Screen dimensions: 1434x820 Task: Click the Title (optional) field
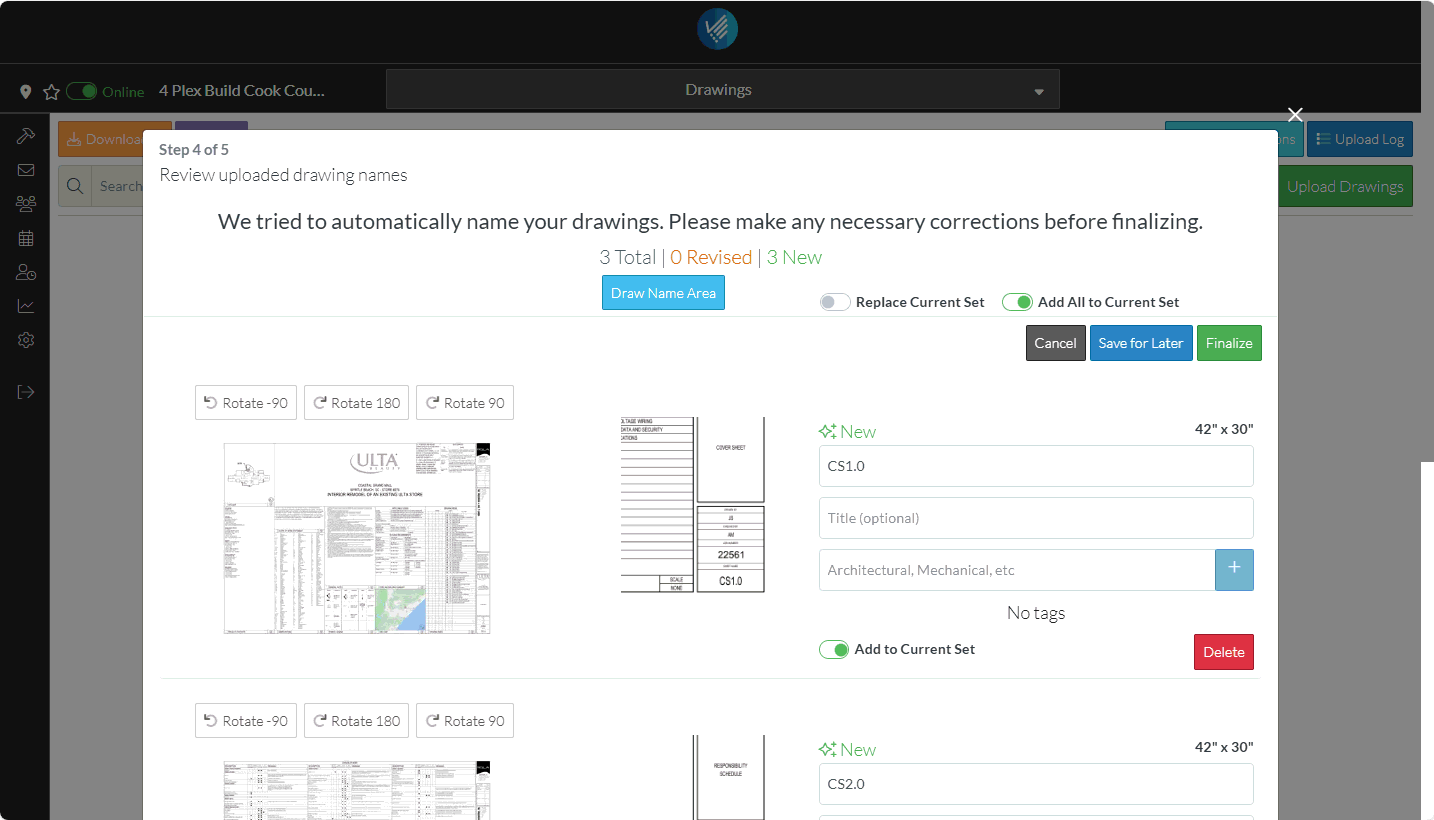click(1036, 518)
